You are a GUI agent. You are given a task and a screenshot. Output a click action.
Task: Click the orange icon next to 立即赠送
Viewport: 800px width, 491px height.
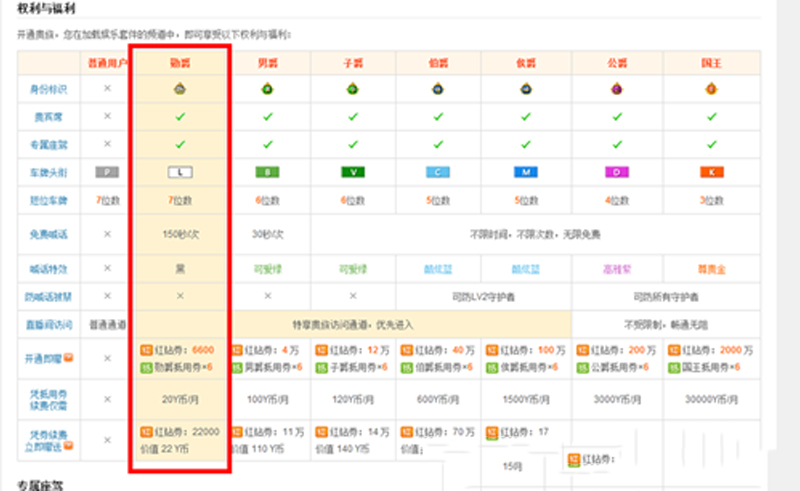[x=68, y=446]
